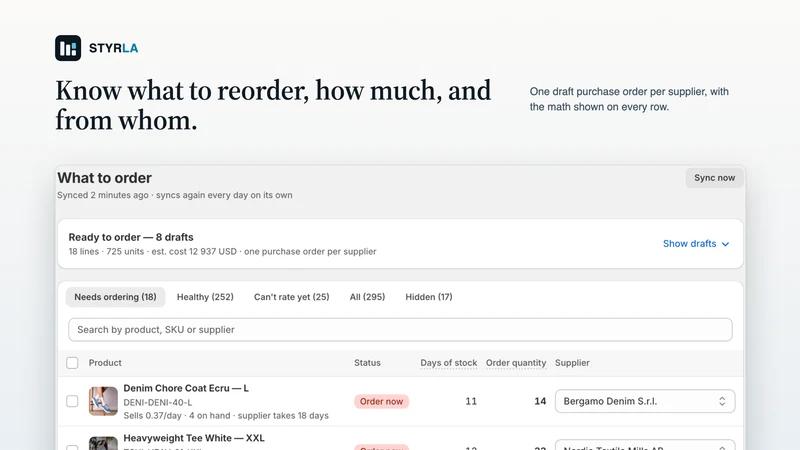Click the Supplier column header
This screenshot has height=450, width=800.
[572, 363]
